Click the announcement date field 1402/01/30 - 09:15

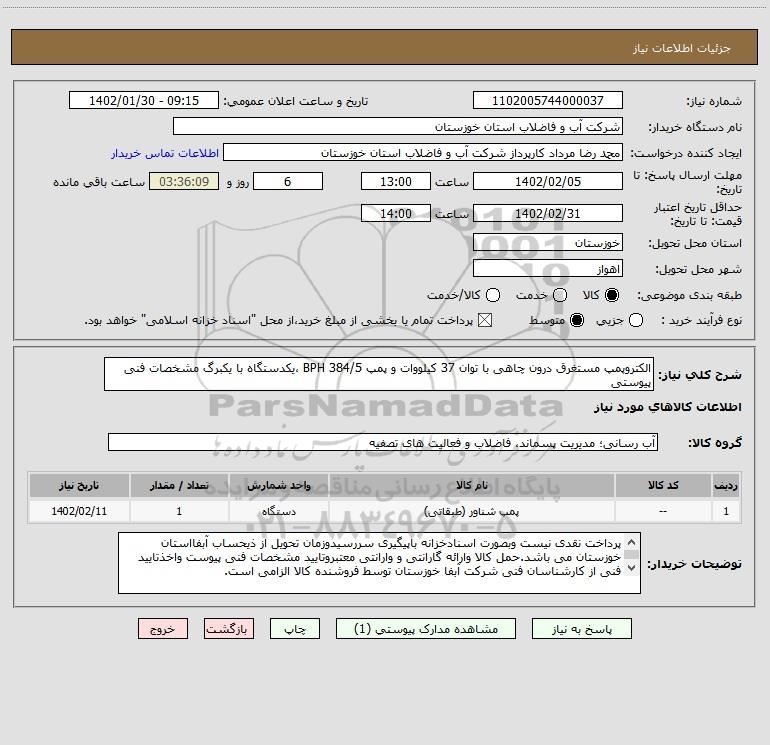tap(144, 101)
